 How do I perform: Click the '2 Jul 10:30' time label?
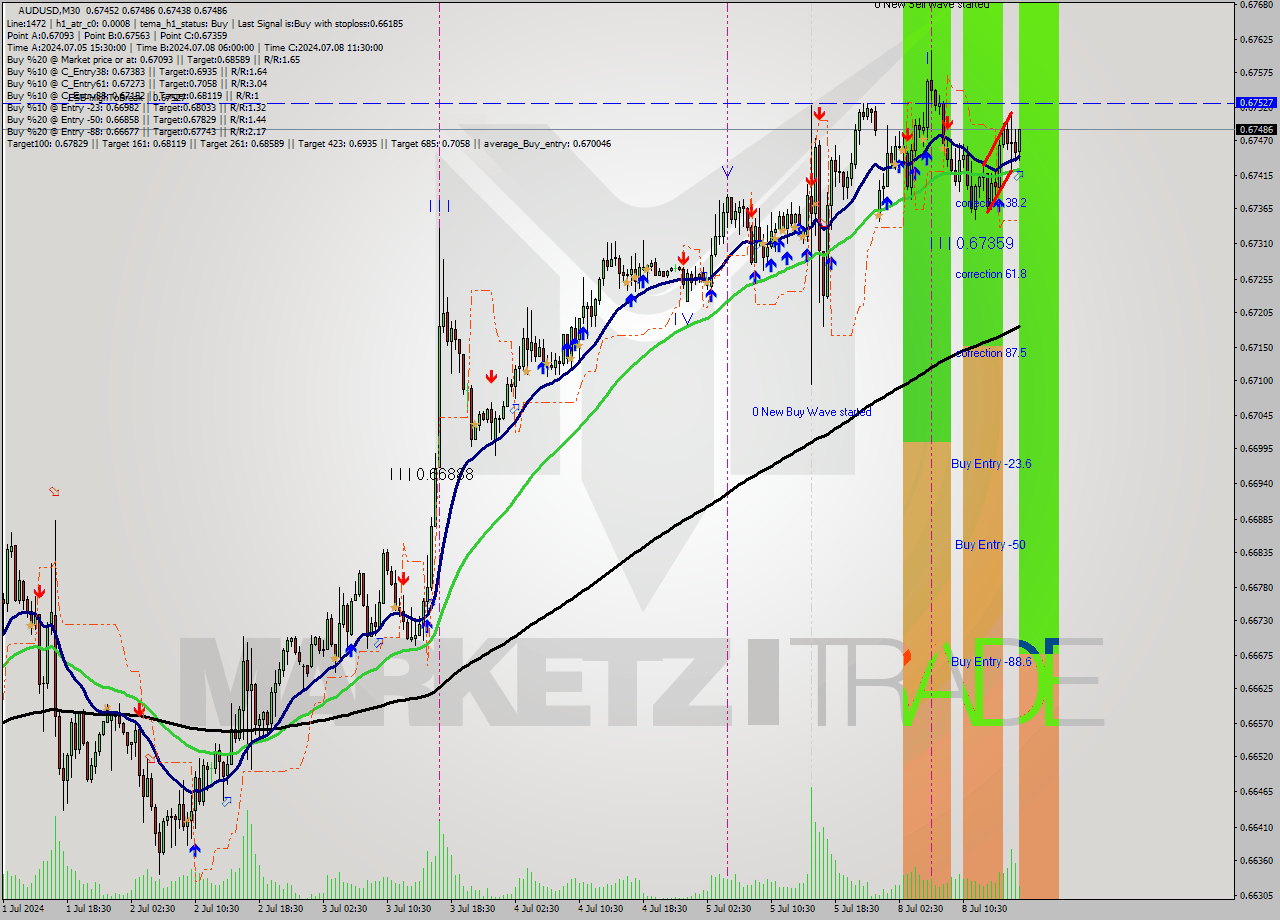tap(215, 909)
